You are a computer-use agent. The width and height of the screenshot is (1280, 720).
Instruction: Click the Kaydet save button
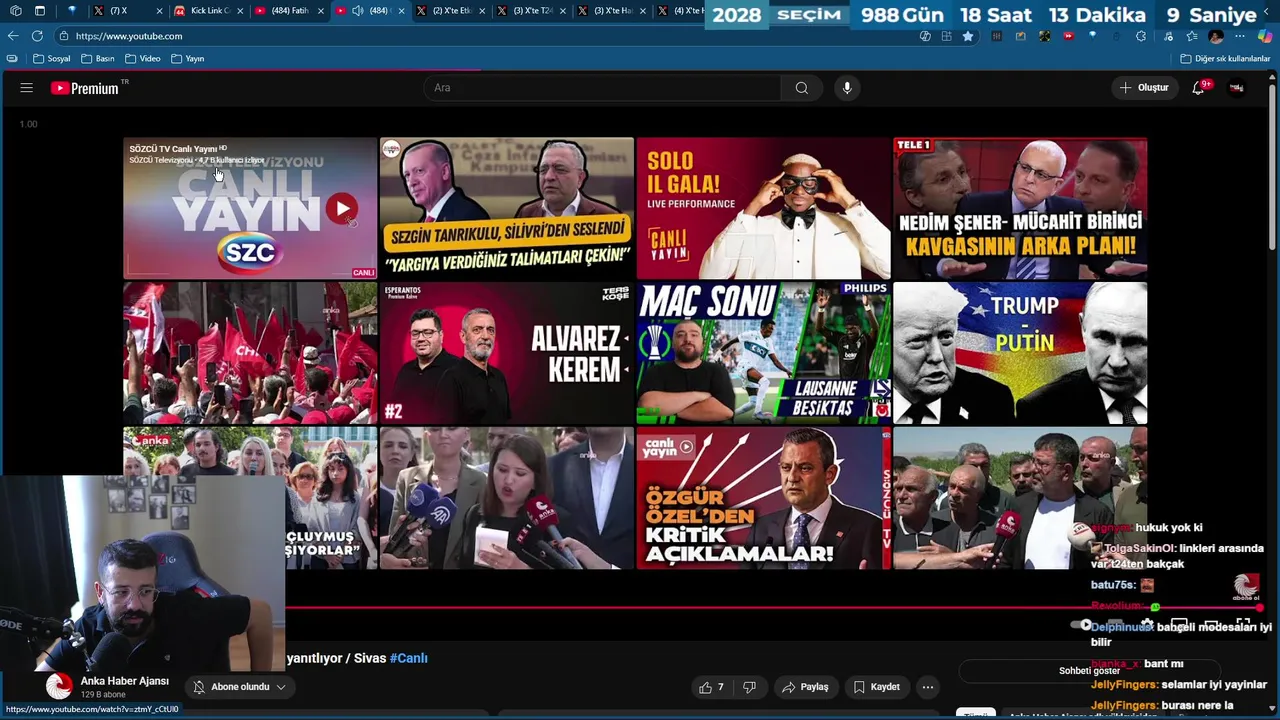(x=876, y=687)
